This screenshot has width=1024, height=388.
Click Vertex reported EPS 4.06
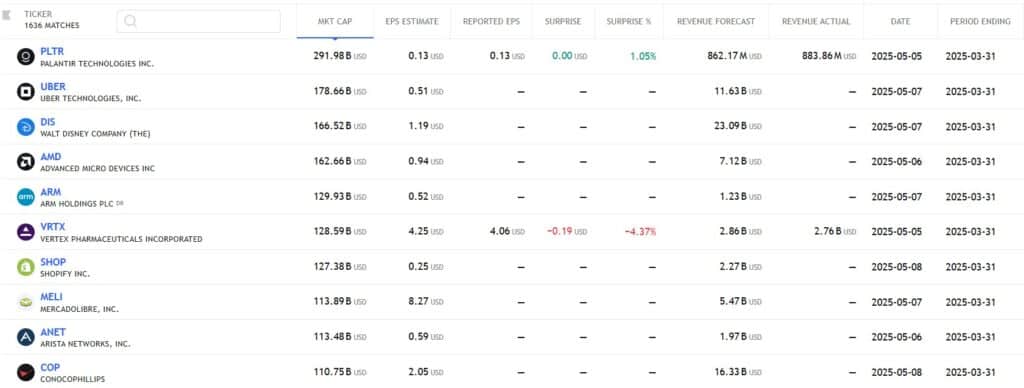[507, 231]
